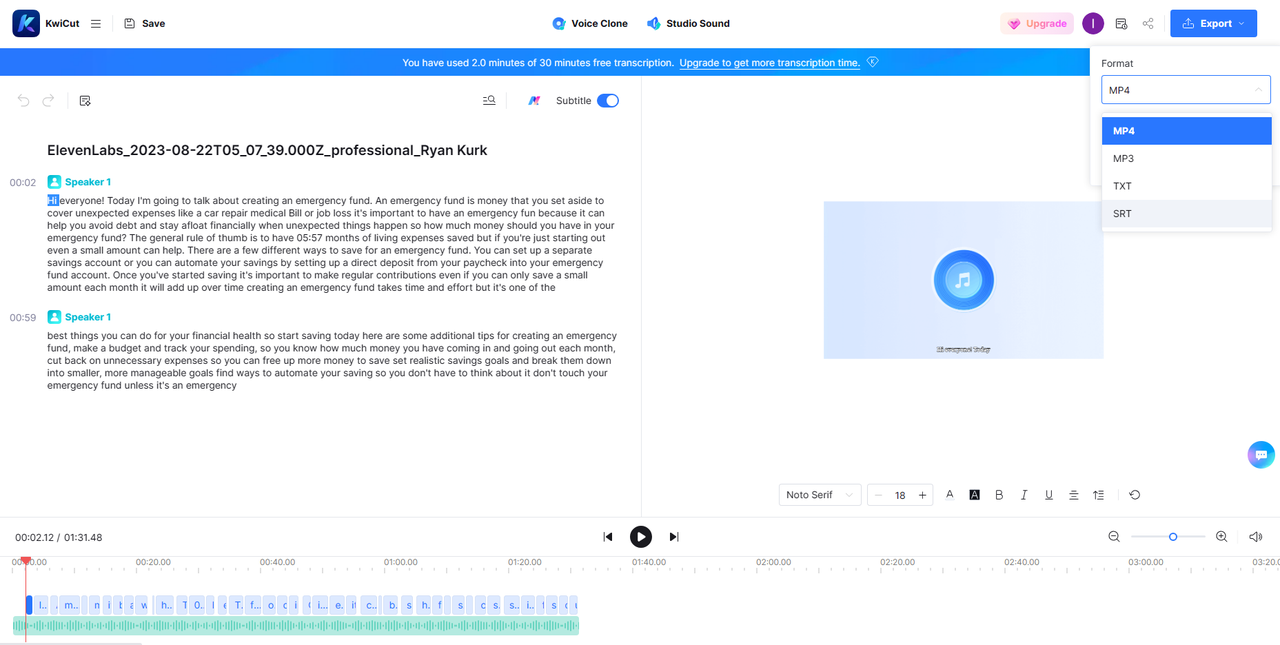
Task: Select TXT format option
Action: [x=1187, y=186]
